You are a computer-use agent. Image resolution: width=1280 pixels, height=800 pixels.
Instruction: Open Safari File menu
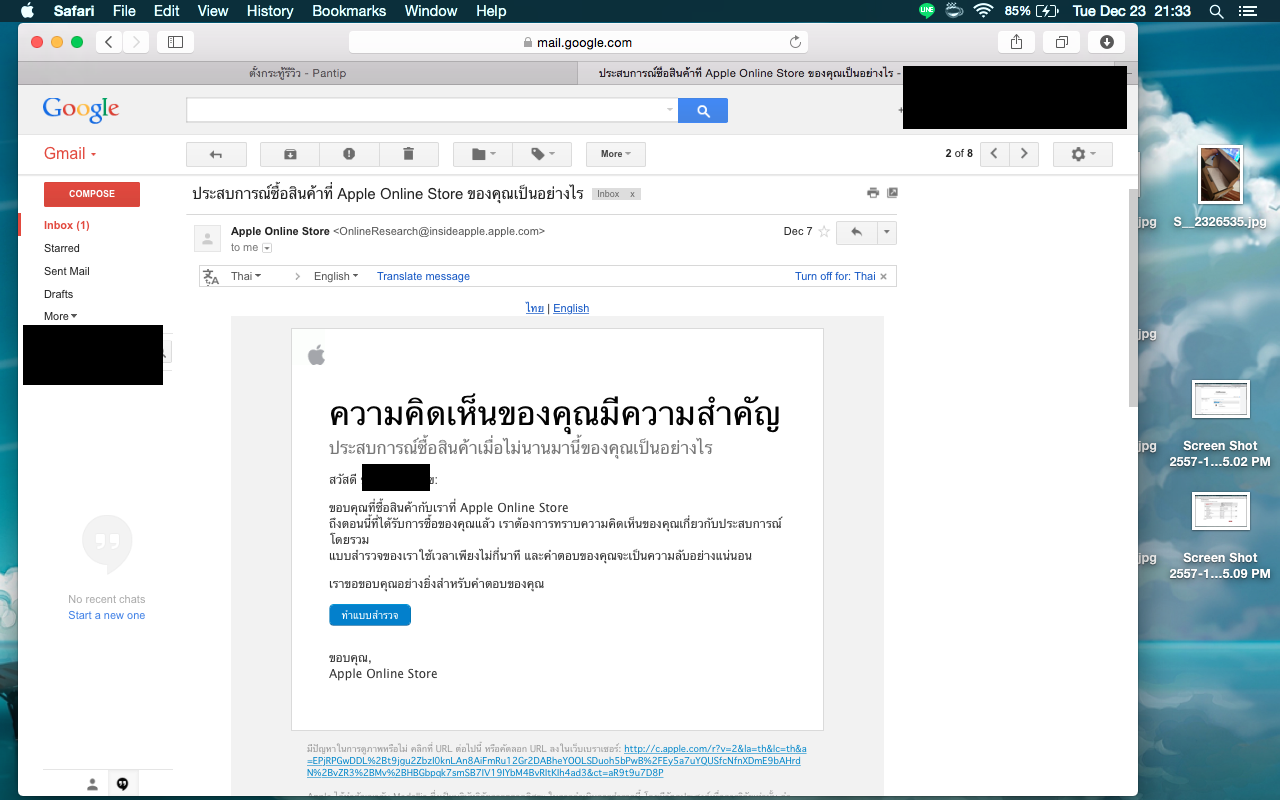(124, 11)
